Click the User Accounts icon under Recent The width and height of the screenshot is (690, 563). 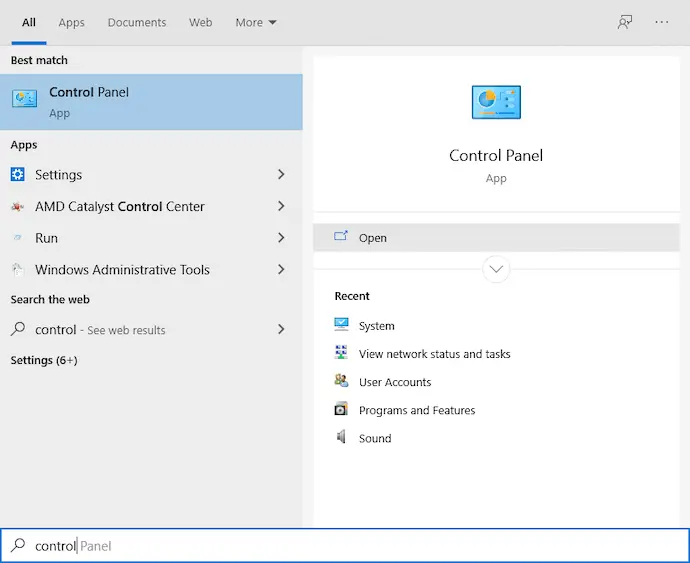click(341, 381)
